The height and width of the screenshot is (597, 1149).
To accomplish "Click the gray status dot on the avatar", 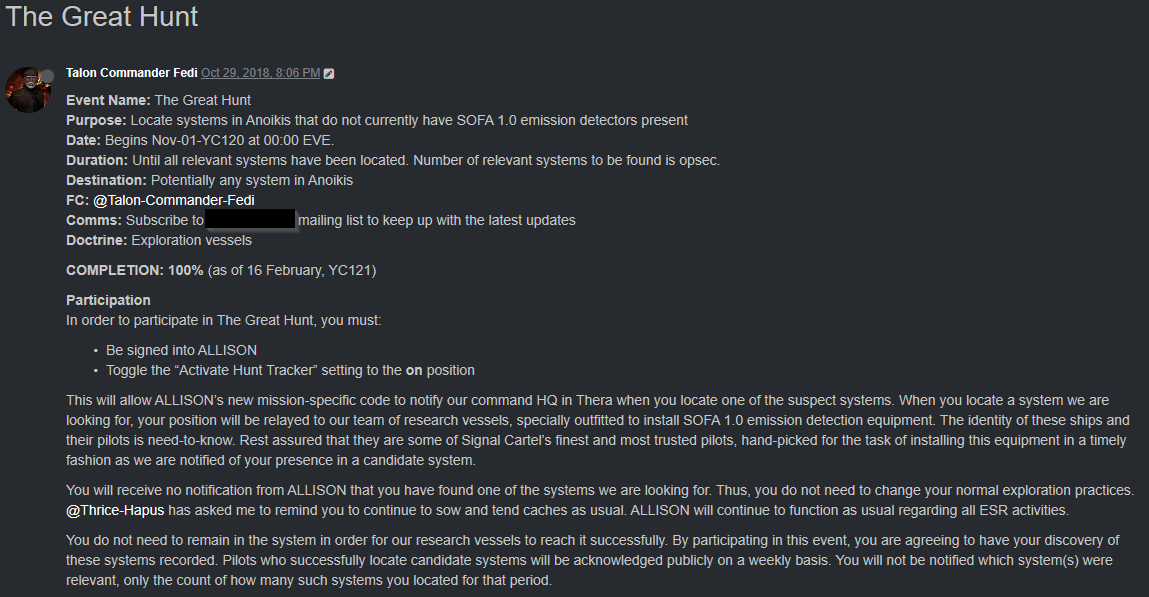I will 47,76.
